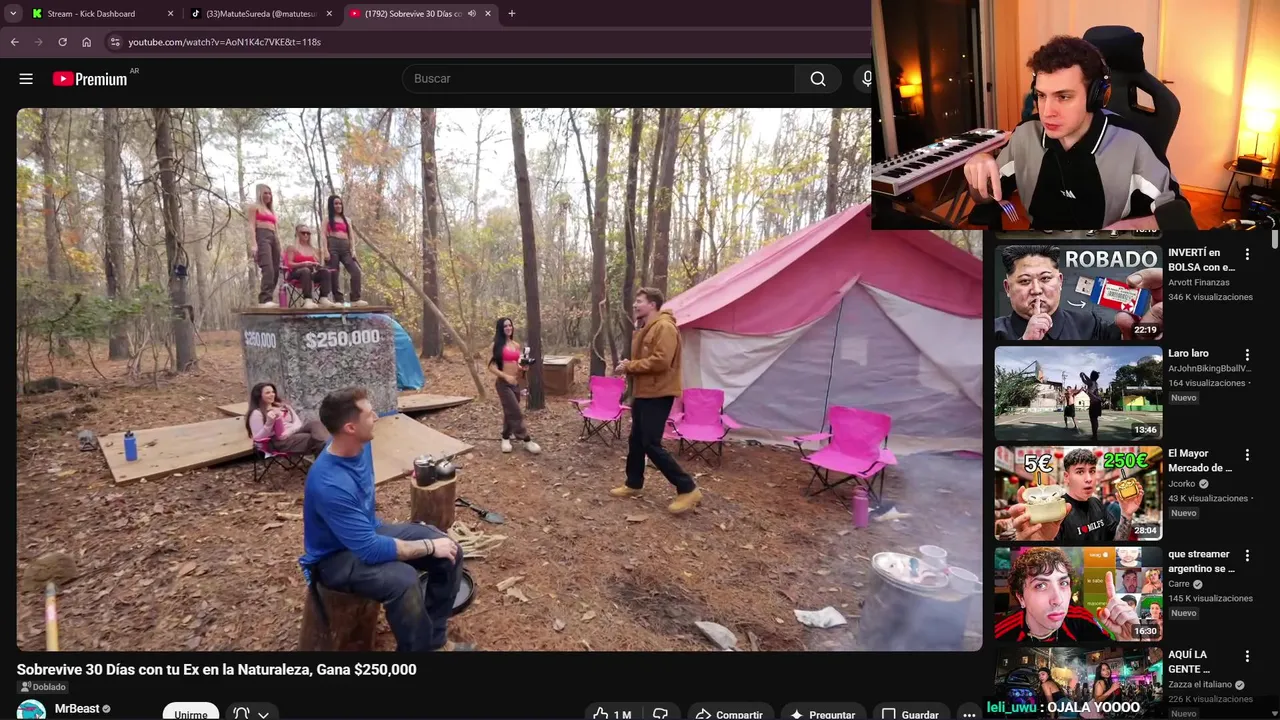Visit Jcorko channel name
1280x720 pixels.
click(x=1182, y=483)
